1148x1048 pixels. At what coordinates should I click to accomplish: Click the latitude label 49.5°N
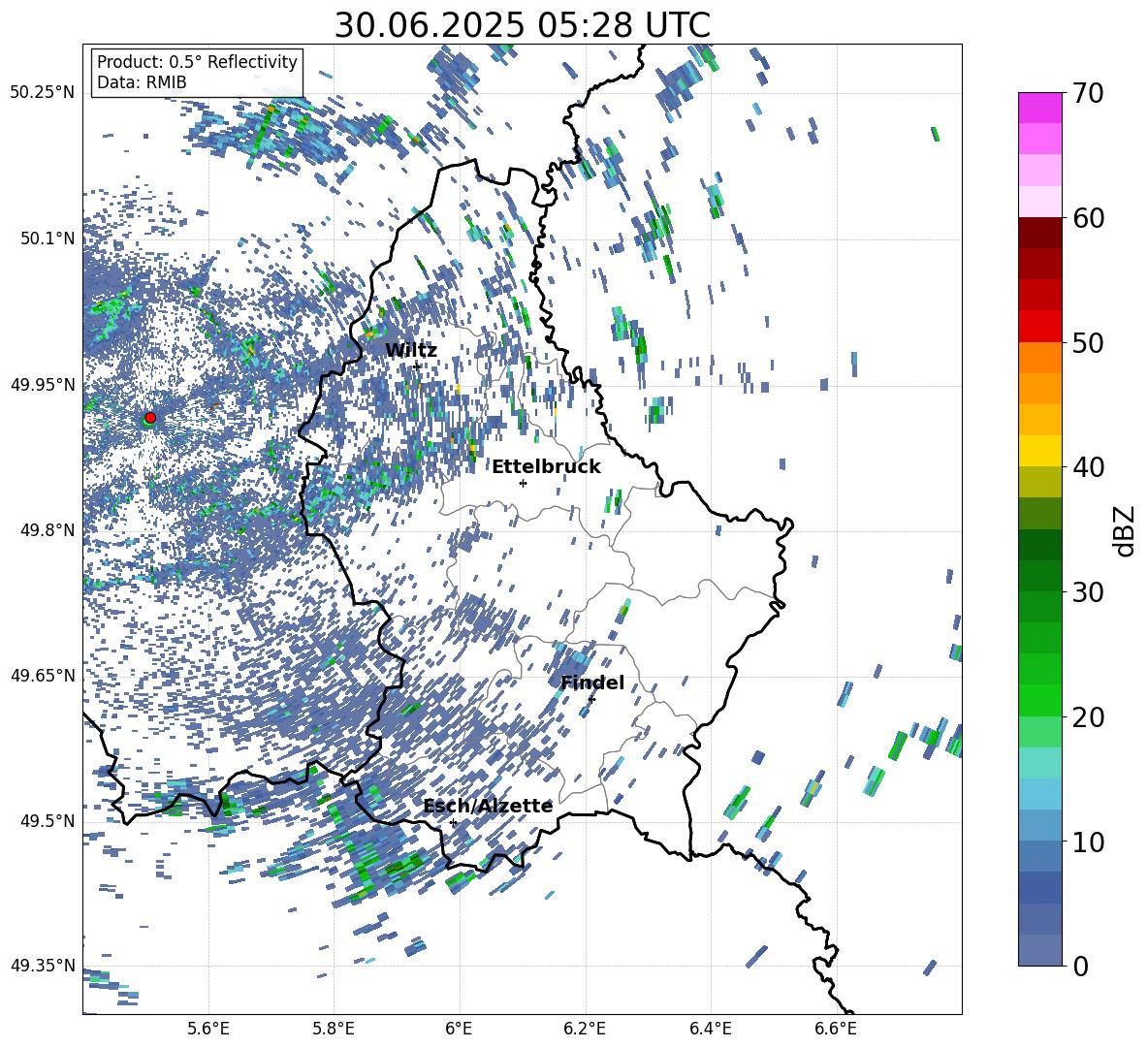(47, 821)
